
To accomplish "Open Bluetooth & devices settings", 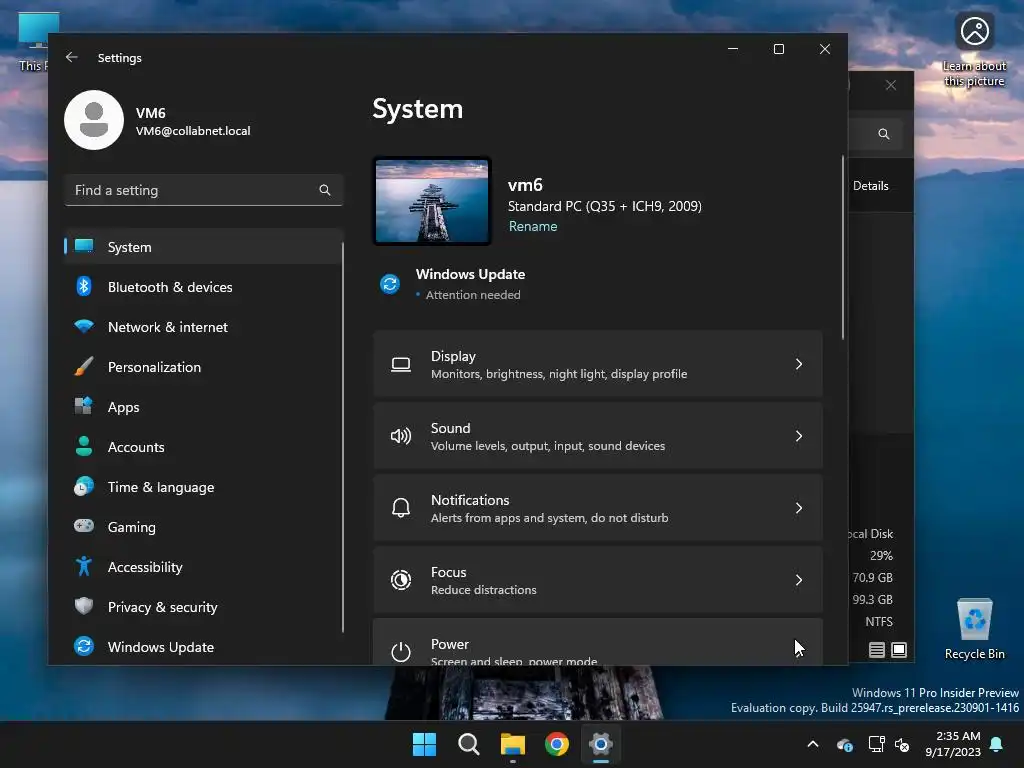I will click(203, 287).
